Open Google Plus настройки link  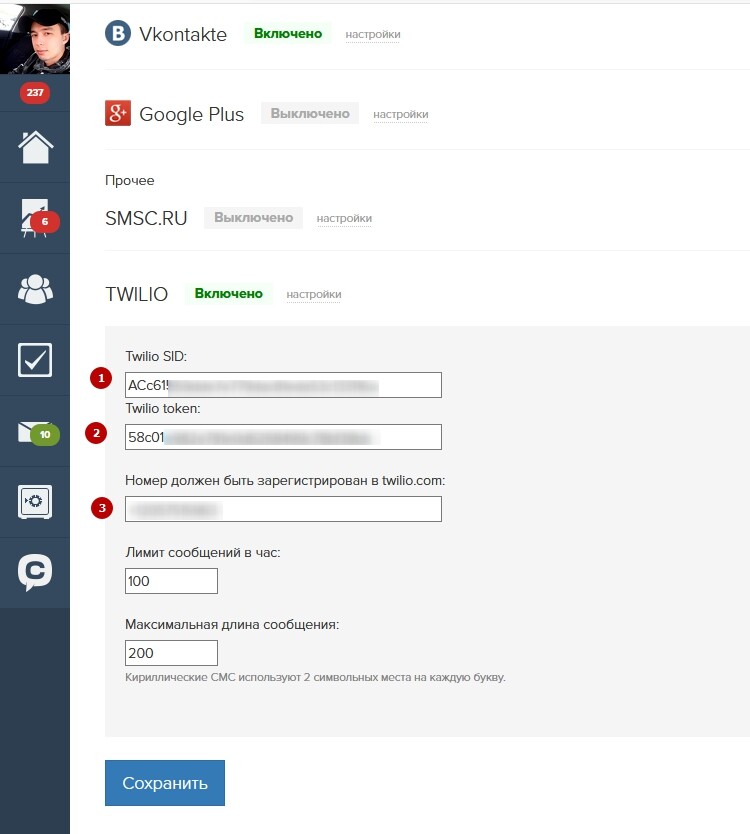click(x=401, y=114)
